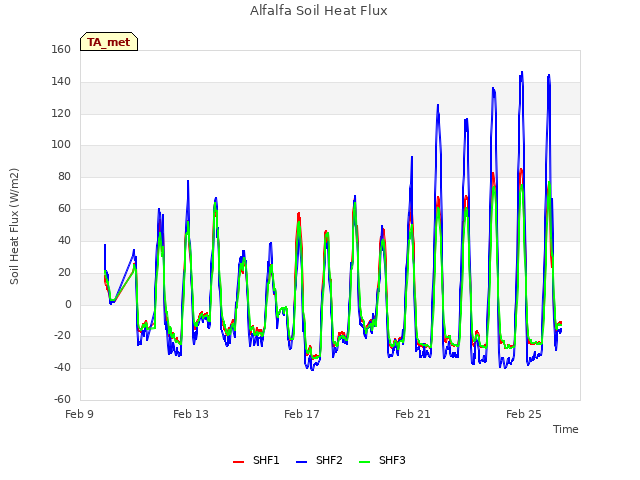Click the green SHF3 legend swatch
This screenshot has height=480, width=640.
pos(364,462)
